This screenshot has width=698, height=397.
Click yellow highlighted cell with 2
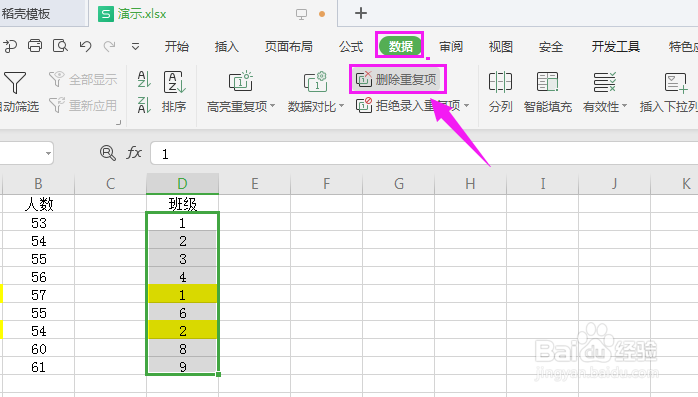pos(183,331)
